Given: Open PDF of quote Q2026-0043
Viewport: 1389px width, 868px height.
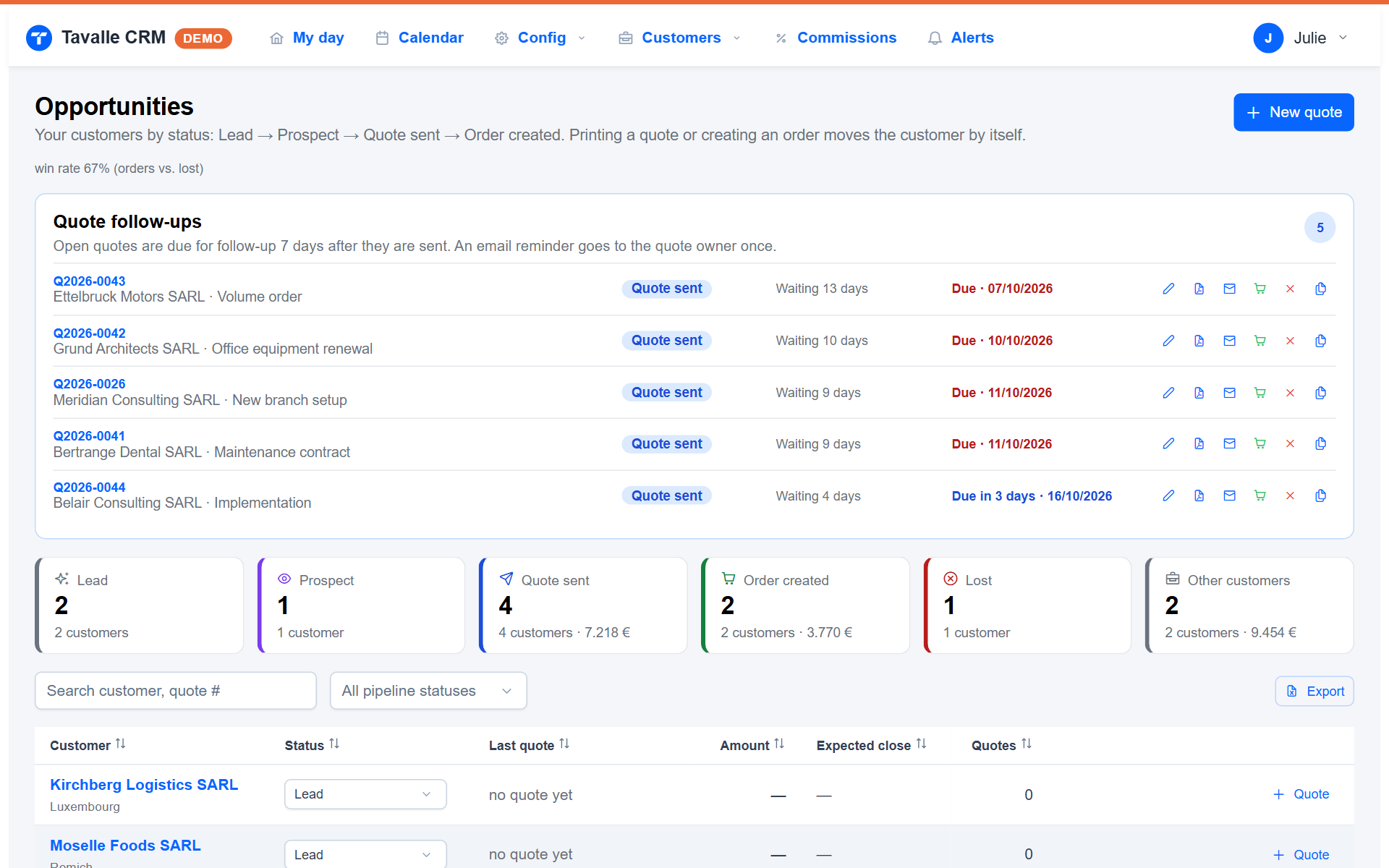Looking at the screenshot, I should (1199, 289).
